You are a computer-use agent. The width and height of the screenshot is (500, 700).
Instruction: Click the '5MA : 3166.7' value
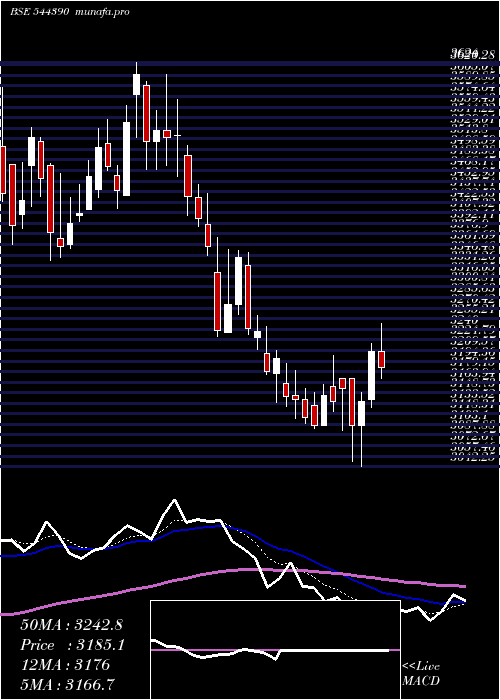(69, 685)
